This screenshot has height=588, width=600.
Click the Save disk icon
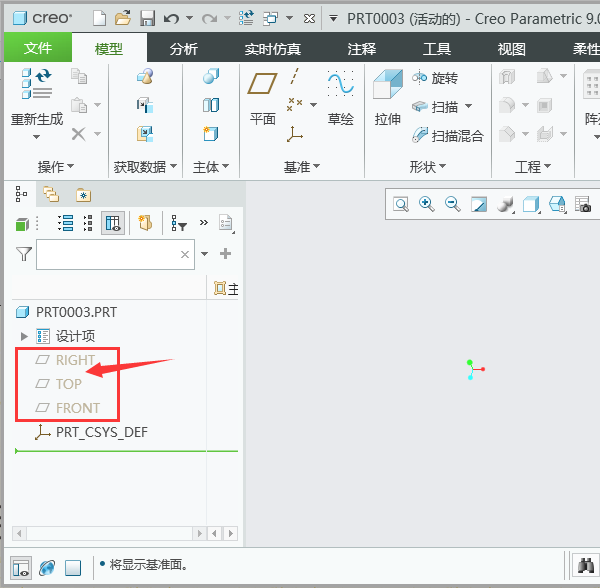[x=147, y=18]
